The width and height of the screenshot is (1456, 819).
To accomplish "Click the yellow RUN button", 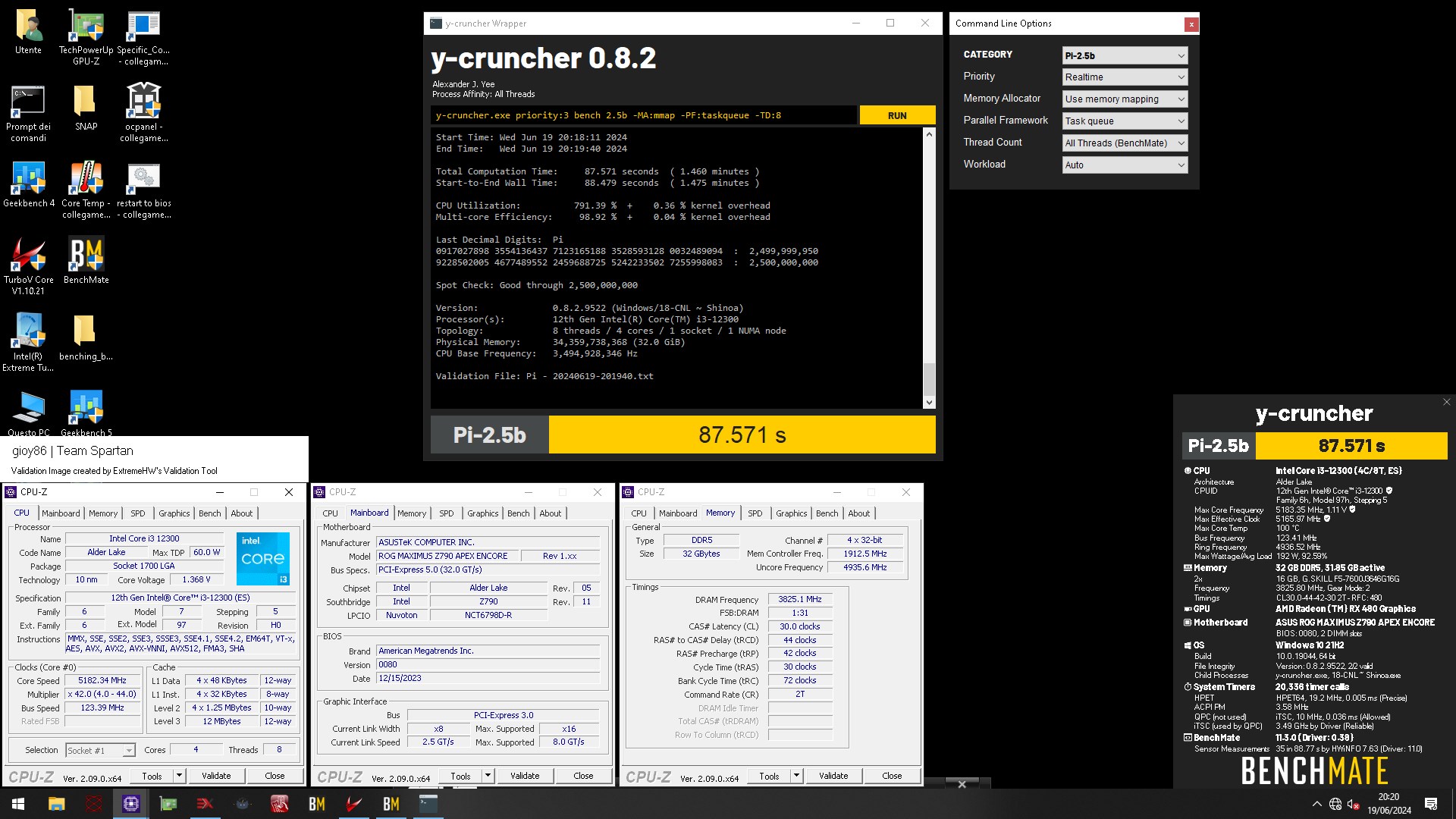I will click(x=897, y=115).
